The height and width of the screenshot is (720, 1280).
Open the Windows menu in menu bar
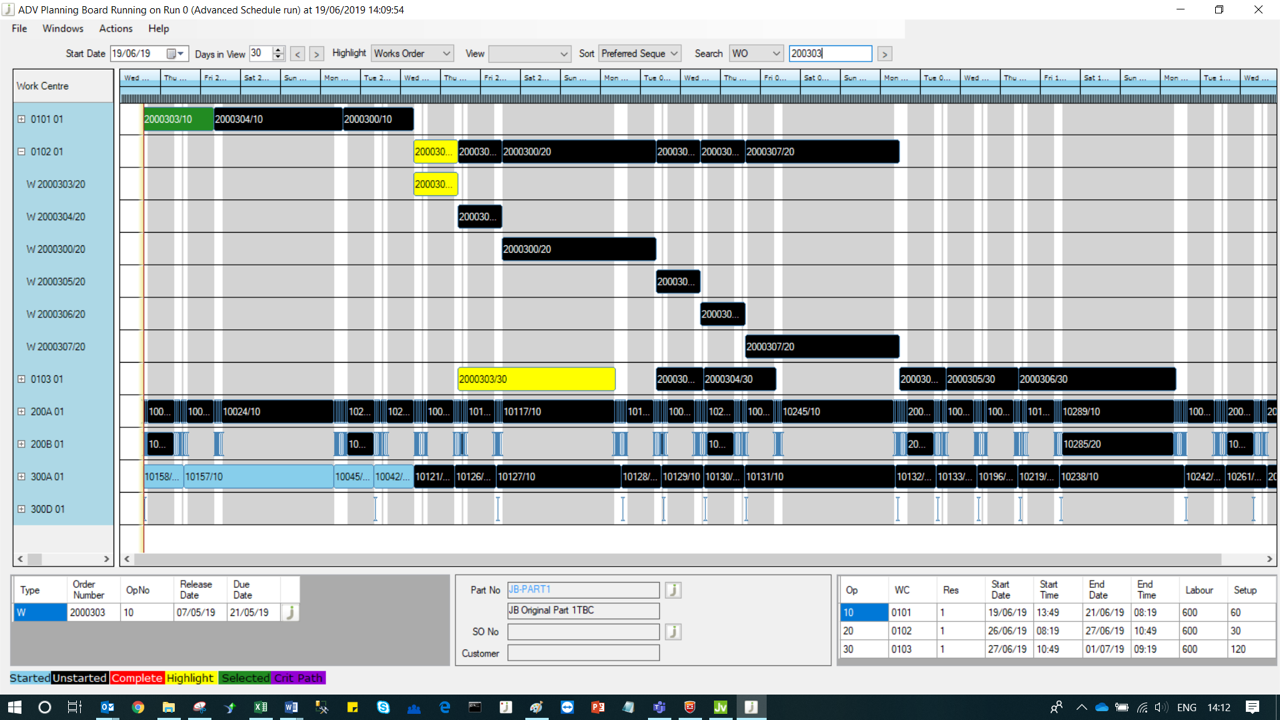pos(62,29)
